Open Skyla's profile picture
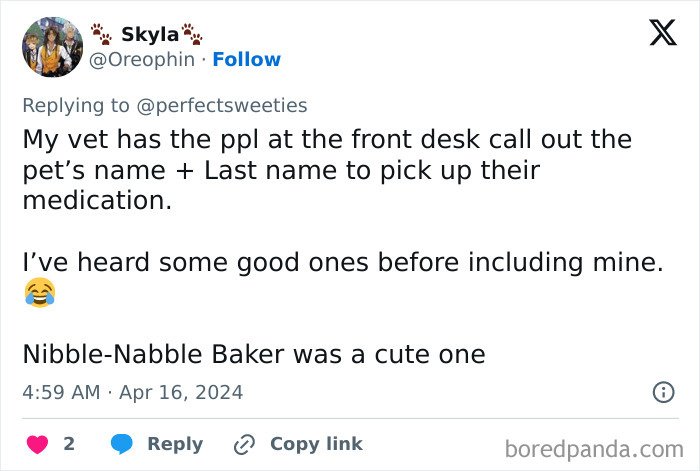This screenshot has height=471, width=700. pyautogui.click(x=52, y=47)
